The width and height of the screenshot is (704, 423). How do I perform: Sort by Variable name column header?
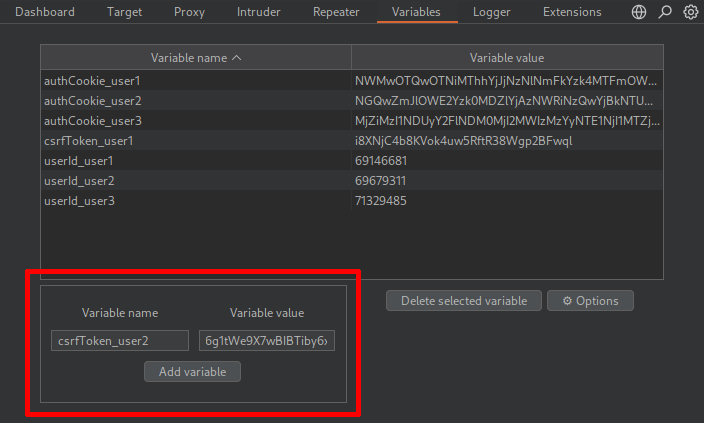(196, 58)
